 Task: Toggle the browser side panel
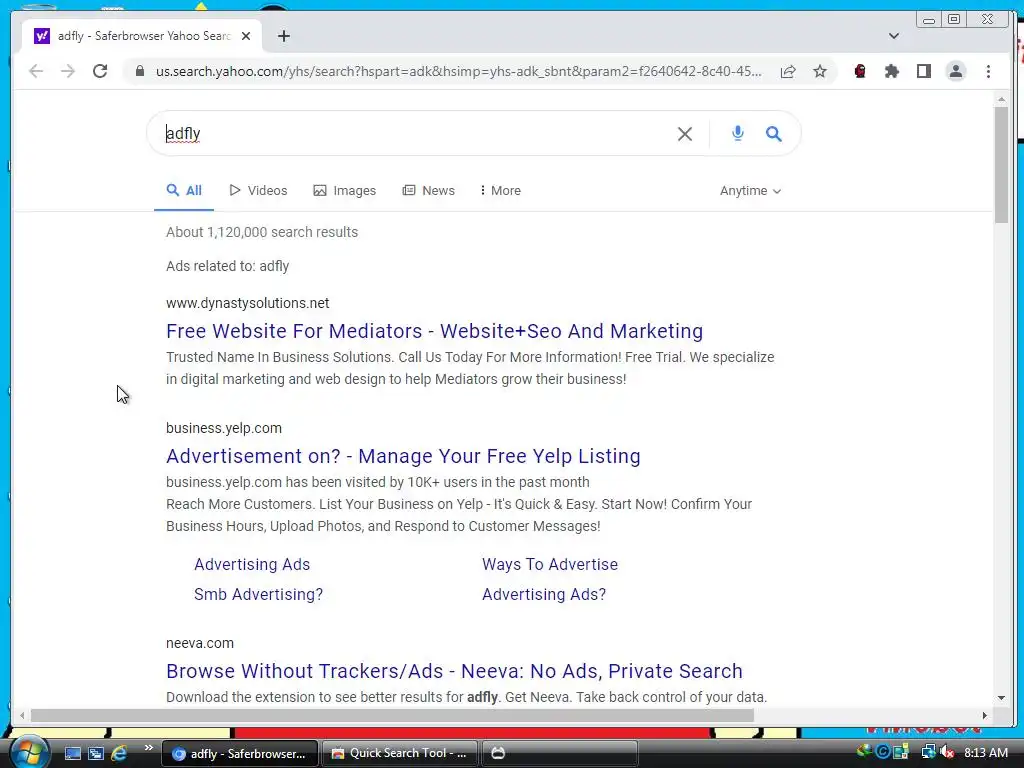coord(923,71)
